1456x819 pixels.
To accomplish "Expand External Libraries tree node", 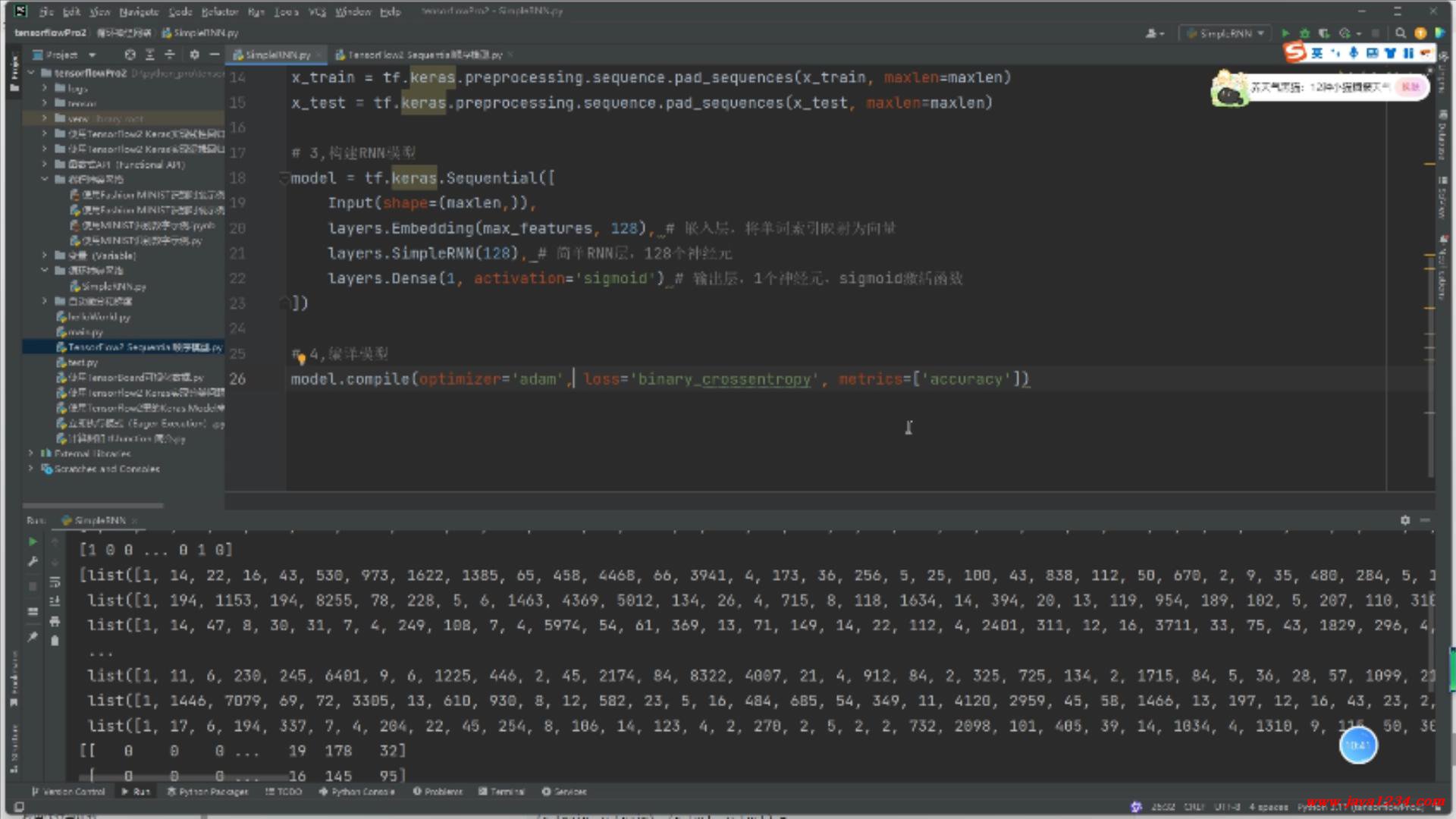I will [x=31, y=453].
